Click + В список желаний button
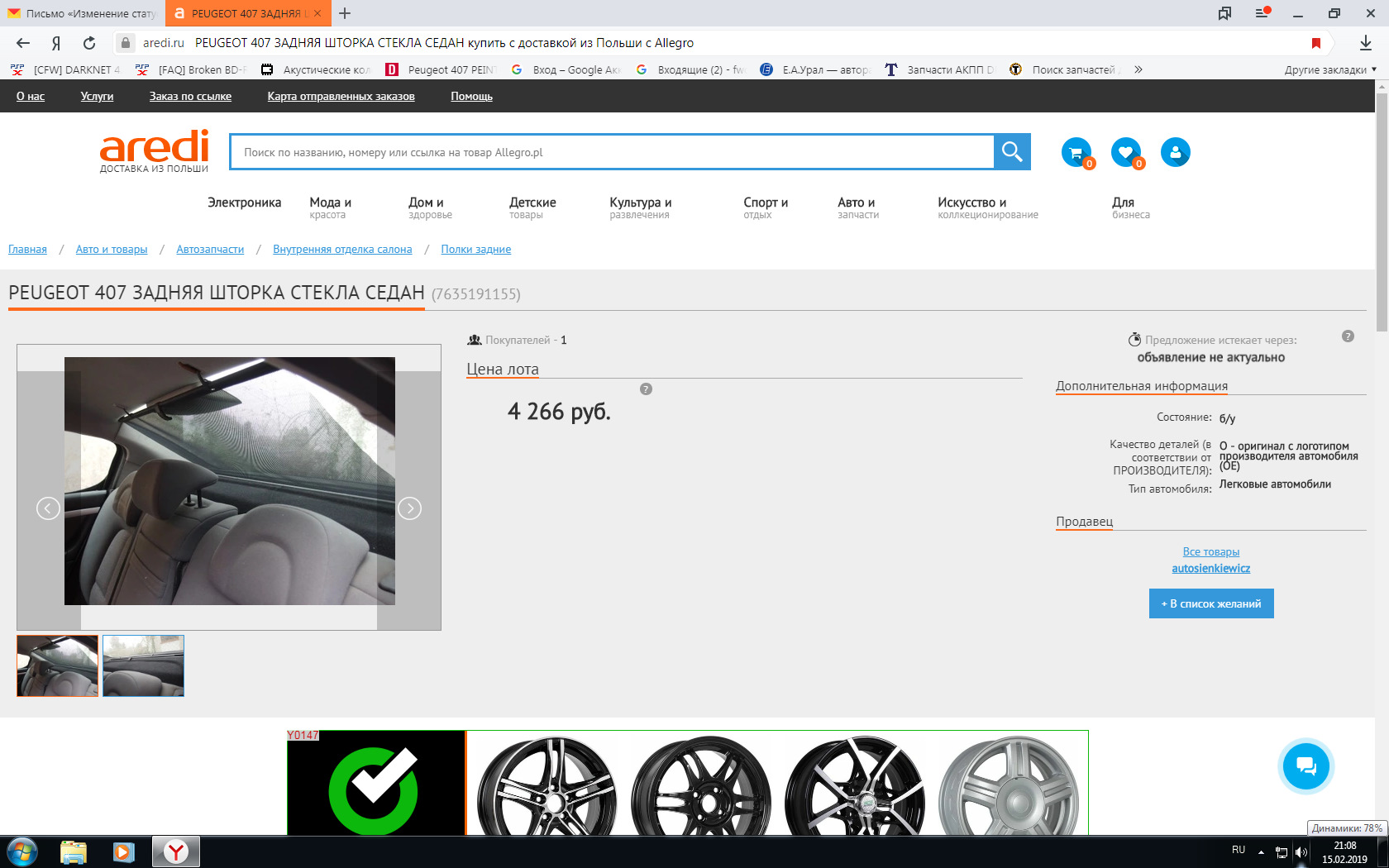The image size is (1389, 868). click(1211, 603)
